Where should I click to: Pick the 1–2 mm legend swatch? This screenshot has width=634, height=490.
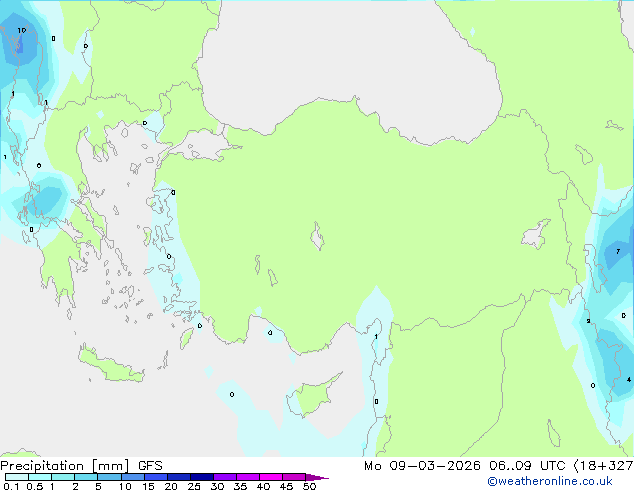pos(63,477)
